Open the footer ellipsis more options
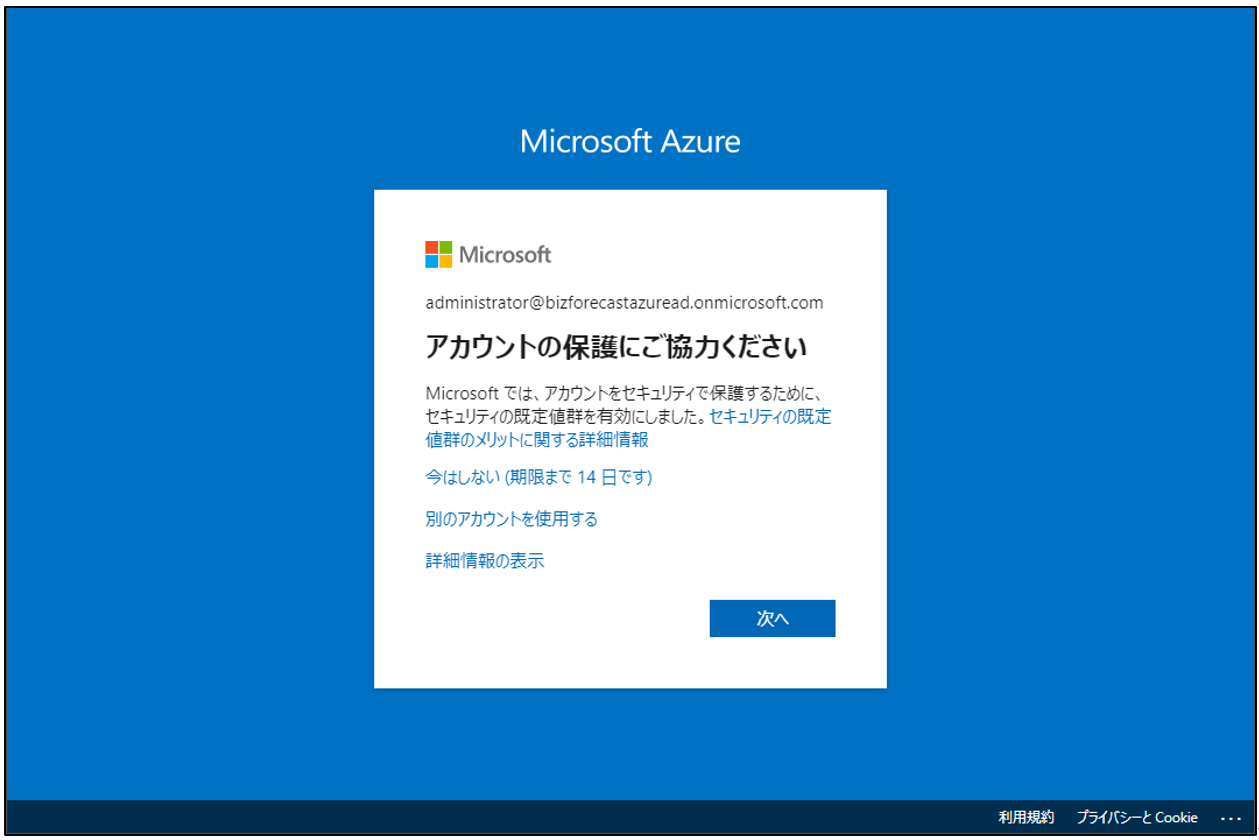 (1230, 818)
